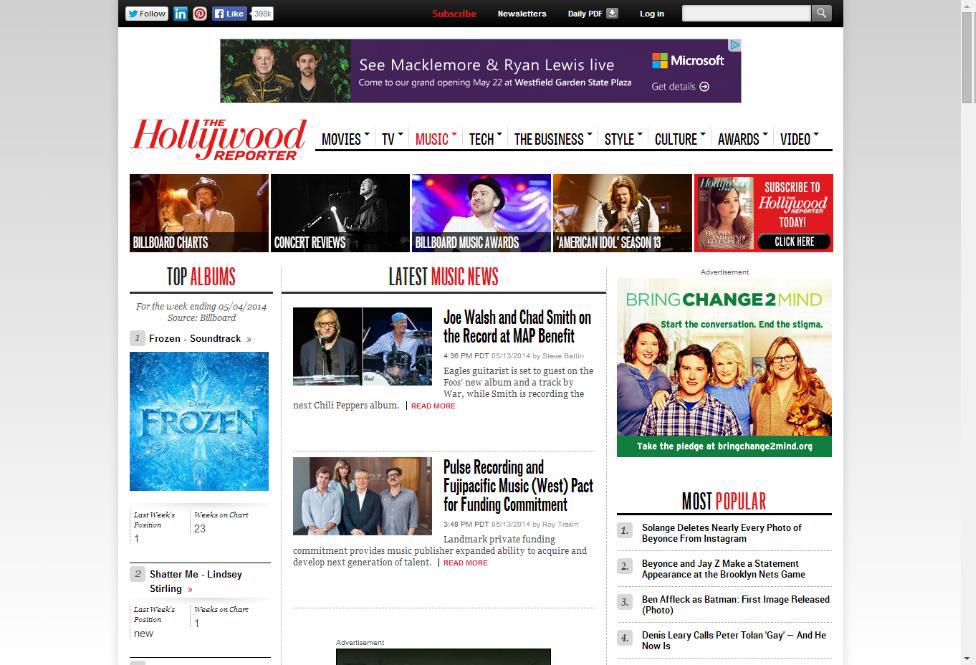Click the AdChoices icon on the Microsoft ad
Image resolution: width=976 pixels, height=665 pixels.
click(x=735, y=45)
